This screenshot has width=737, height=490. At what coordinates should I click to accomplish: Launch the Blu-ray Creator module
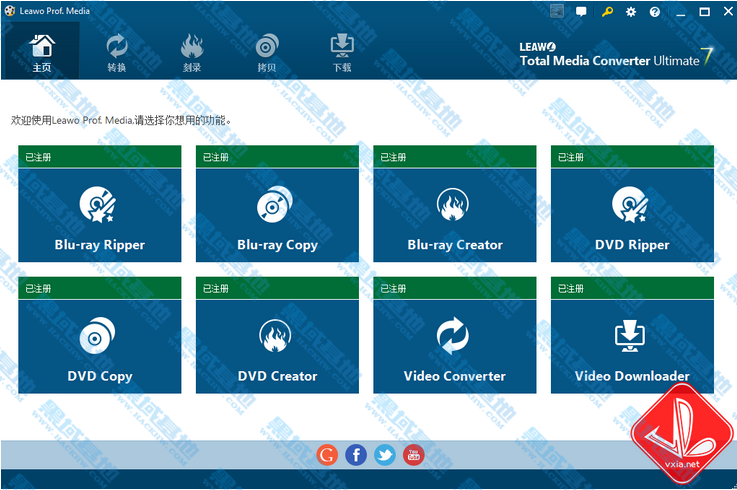coord(455,215)
